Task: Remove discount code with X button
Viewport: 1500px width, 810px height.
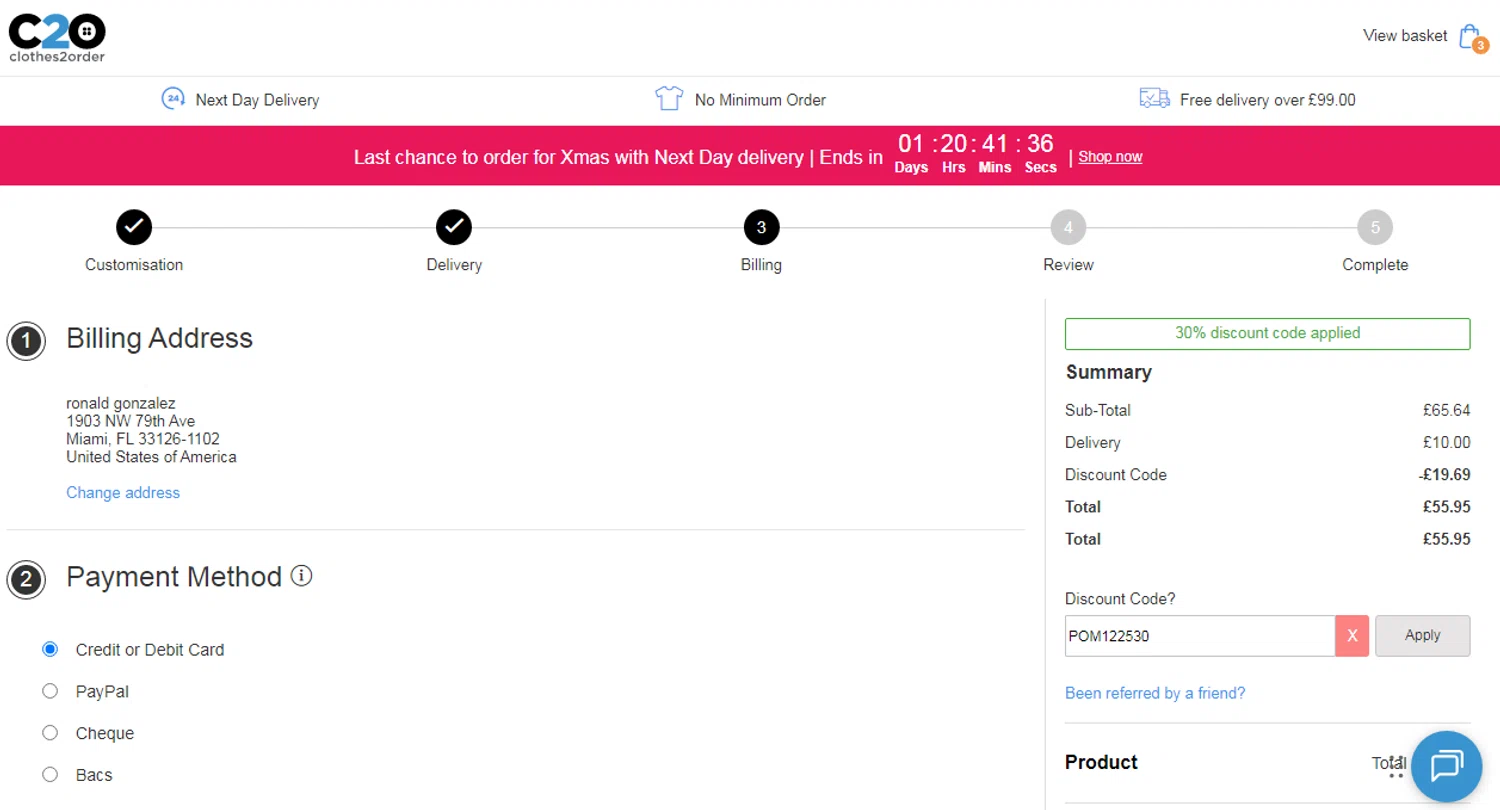Action: pyautogui.click(x=1352, y=636)
